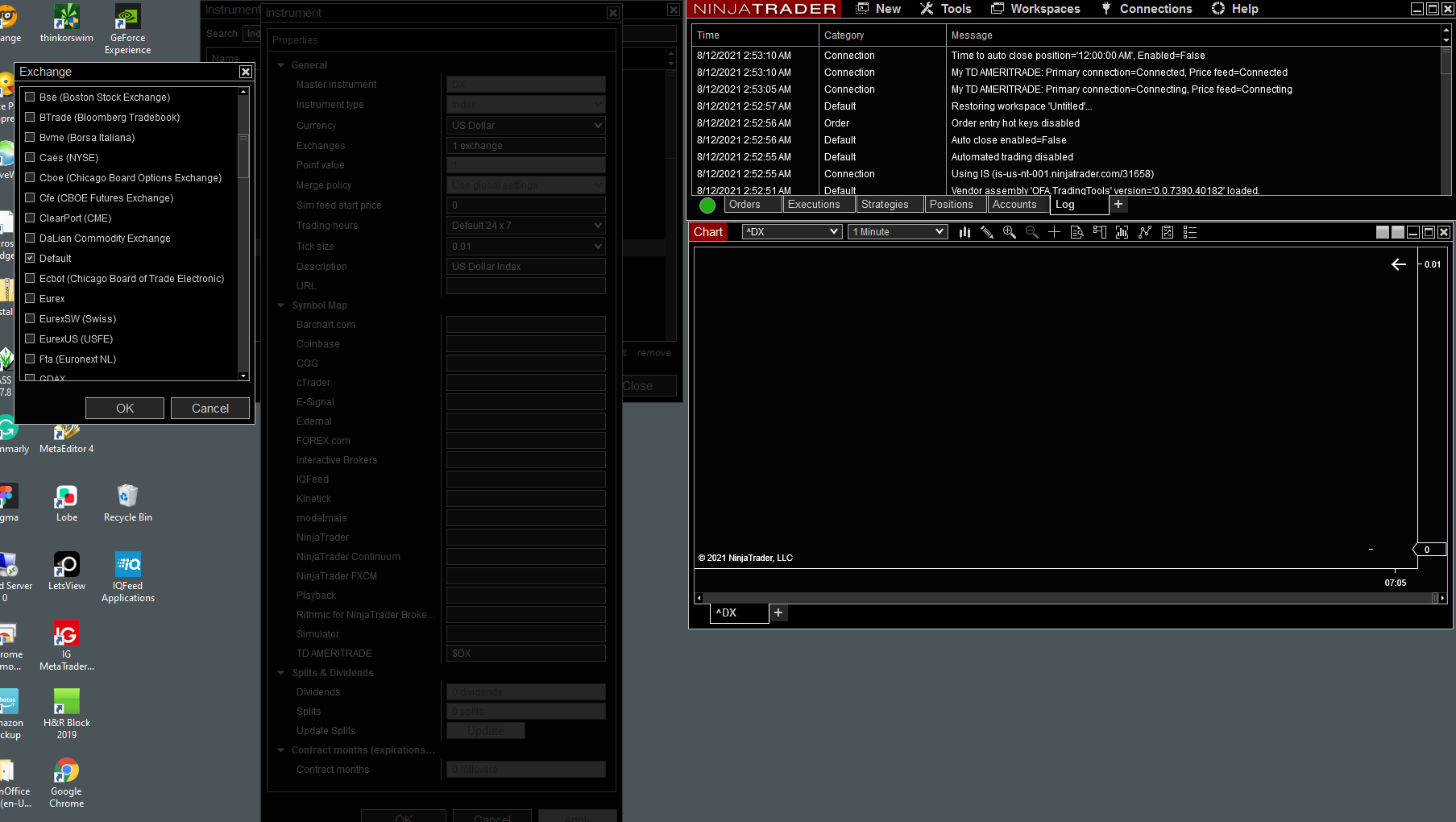Add a new chart tab beside ^DX

point(778,613)
